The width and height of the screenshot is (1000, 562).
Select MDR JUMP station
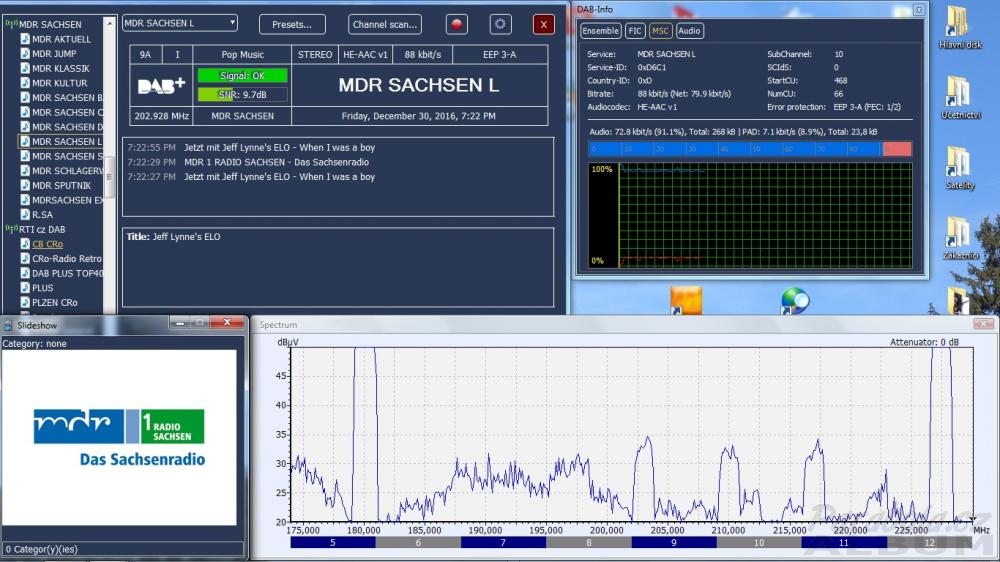[54, 54]
